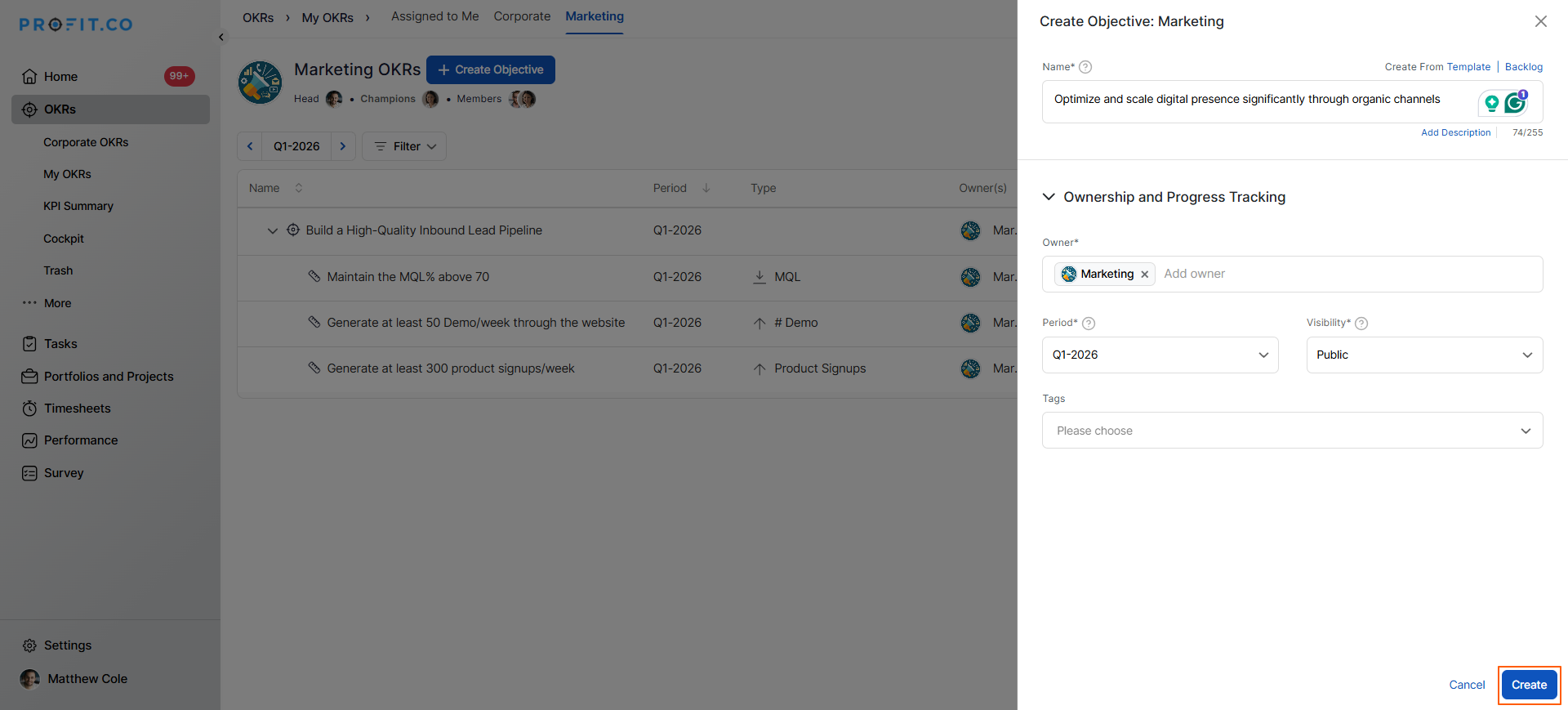Click the Name help question-mark icon

(x=1085, y=67)
